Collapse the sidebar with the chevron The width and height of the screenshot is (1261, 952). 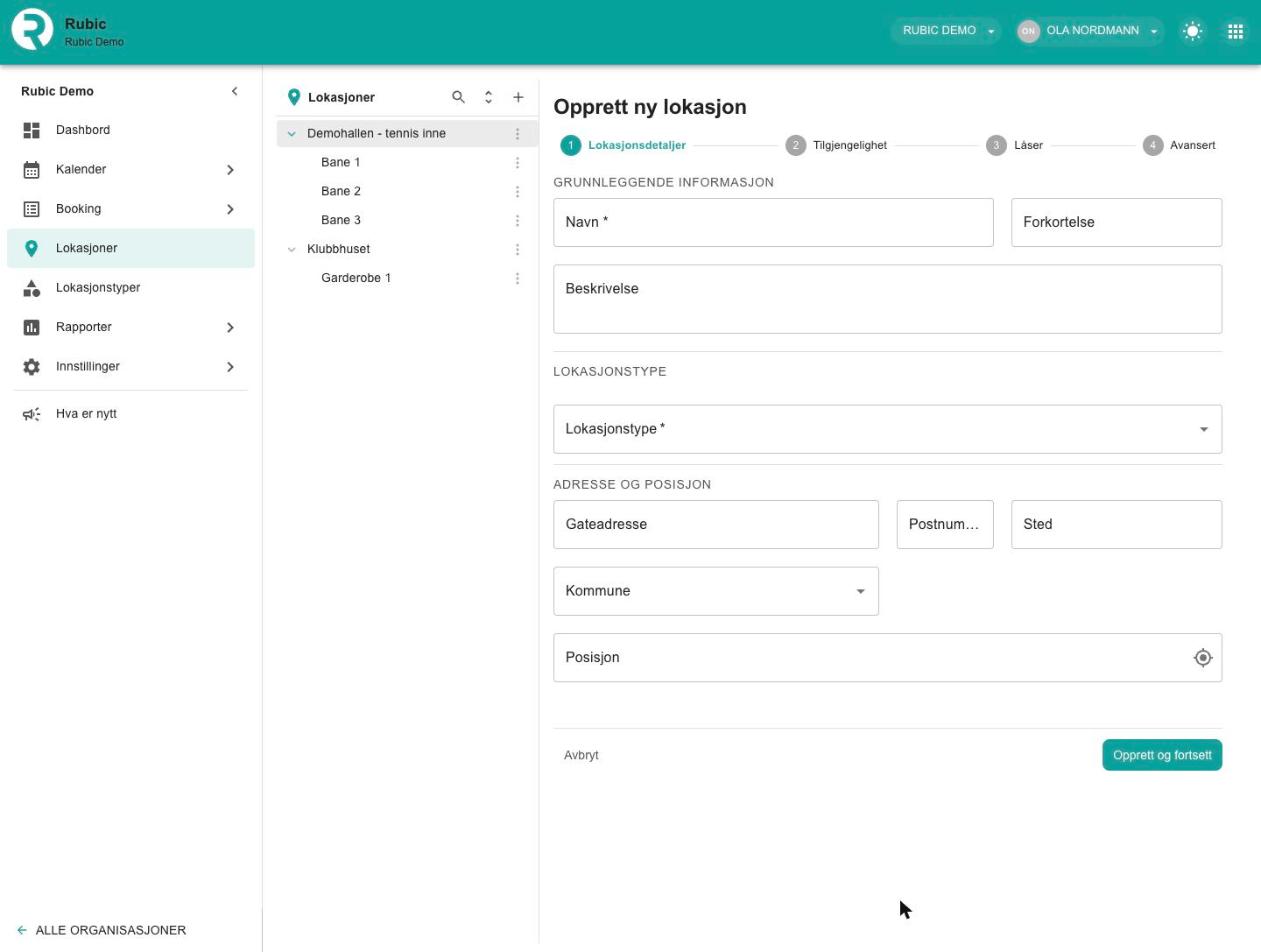[x=234, y=91]
